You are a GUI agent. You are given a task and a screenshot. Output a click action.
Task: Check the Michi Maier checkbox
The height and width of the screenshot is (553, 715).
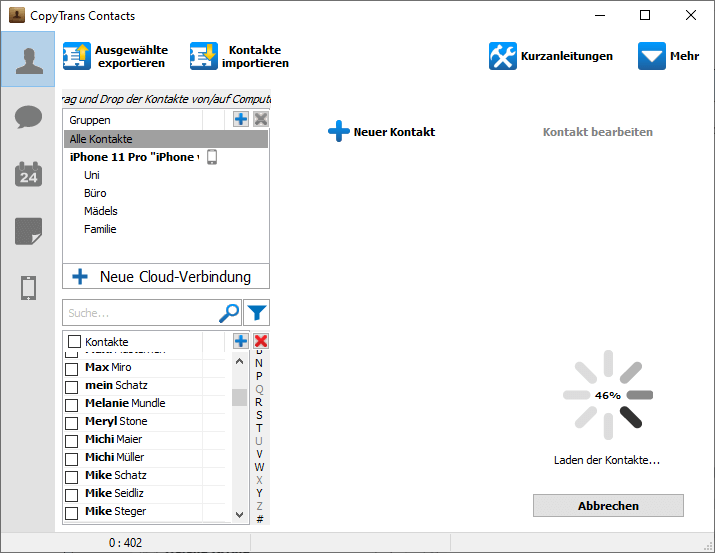(72, 441)
